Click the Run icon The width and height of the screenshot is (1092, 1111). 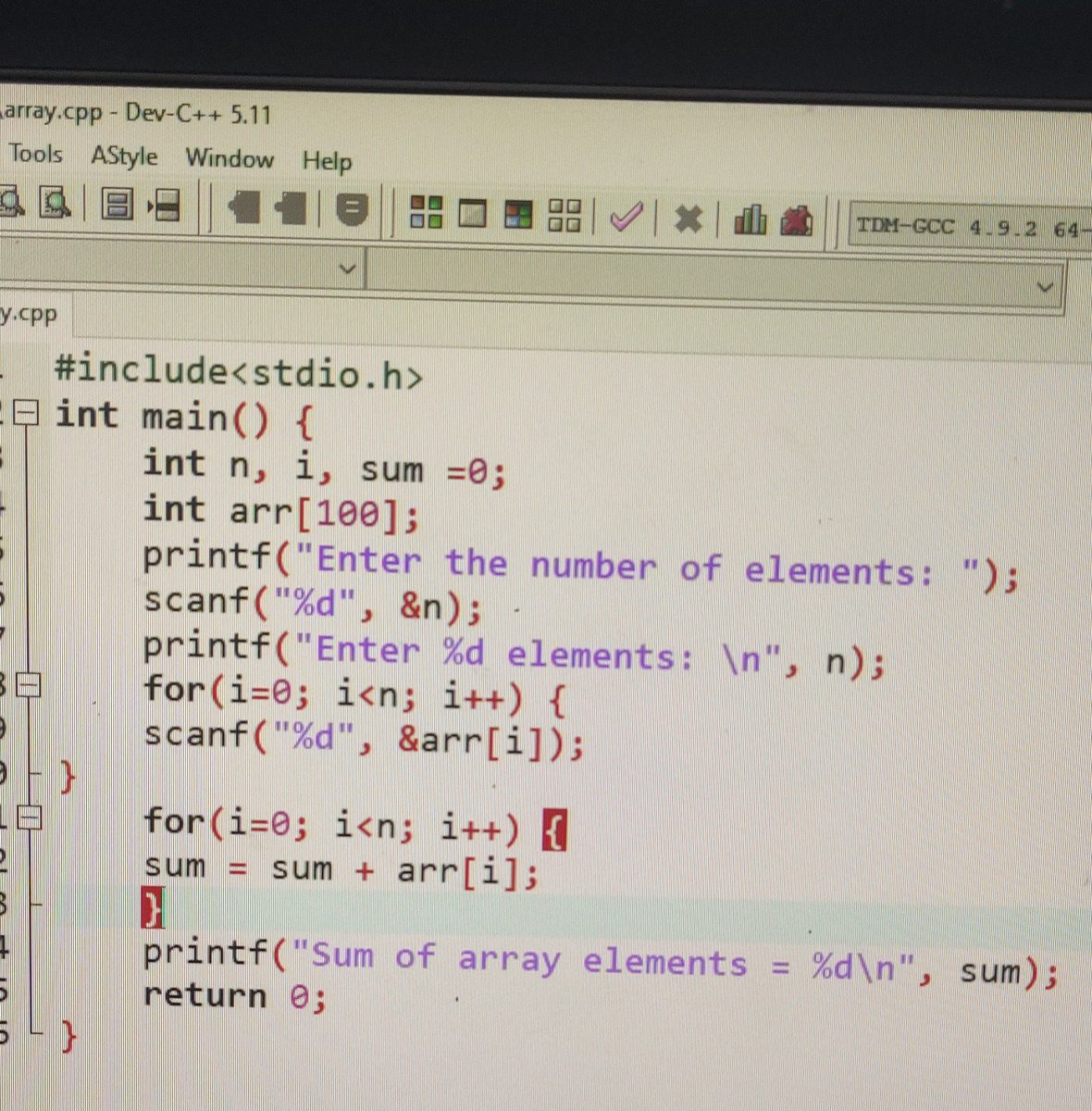click(x=473, y=216)
